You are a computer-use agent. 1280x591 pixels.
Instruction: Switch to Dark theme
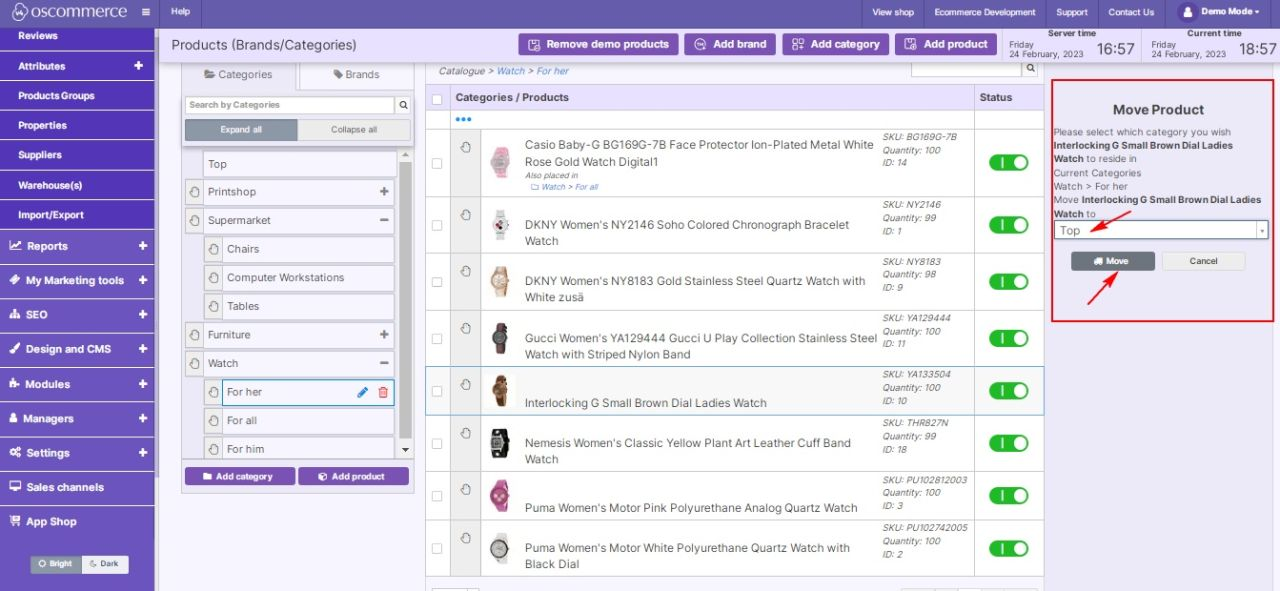click(x=105, y=564)
